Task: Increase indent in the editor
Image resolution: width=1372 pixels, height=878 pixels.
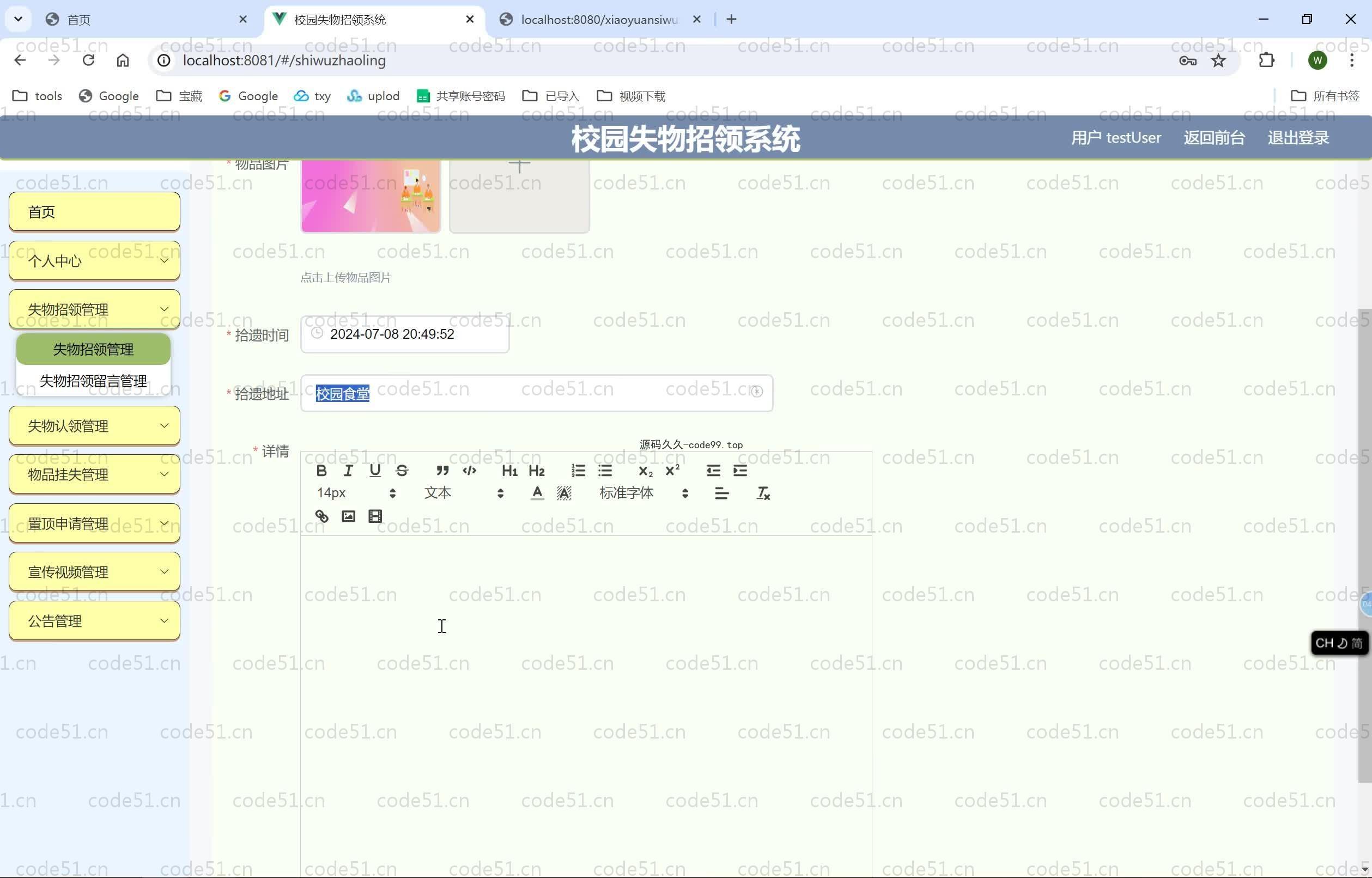Action: click(x=740, y=471)
